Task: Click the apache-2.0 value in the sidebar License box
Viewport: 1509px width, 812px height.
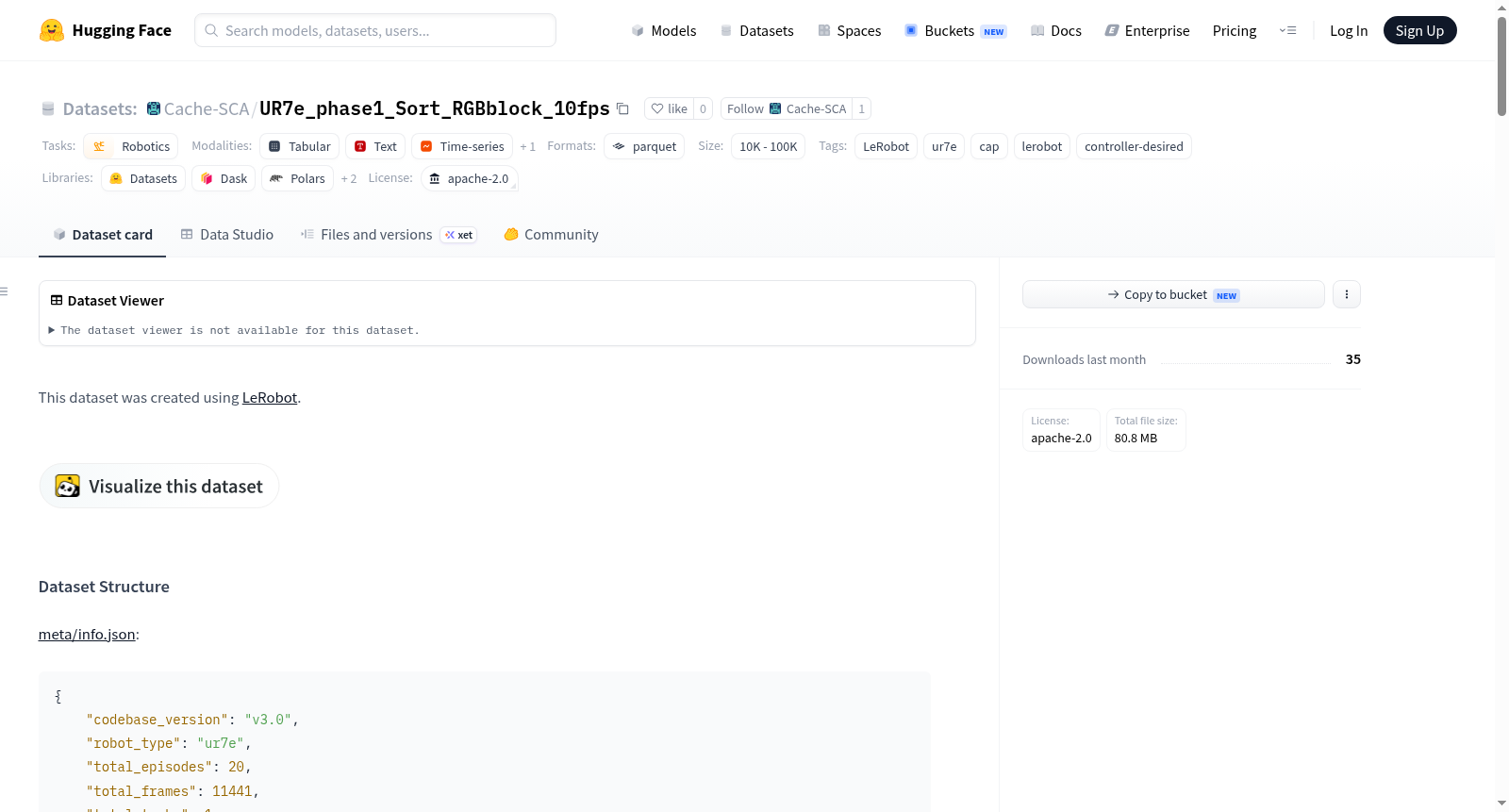Action: pyautogui.click(x=1061, y=438)
